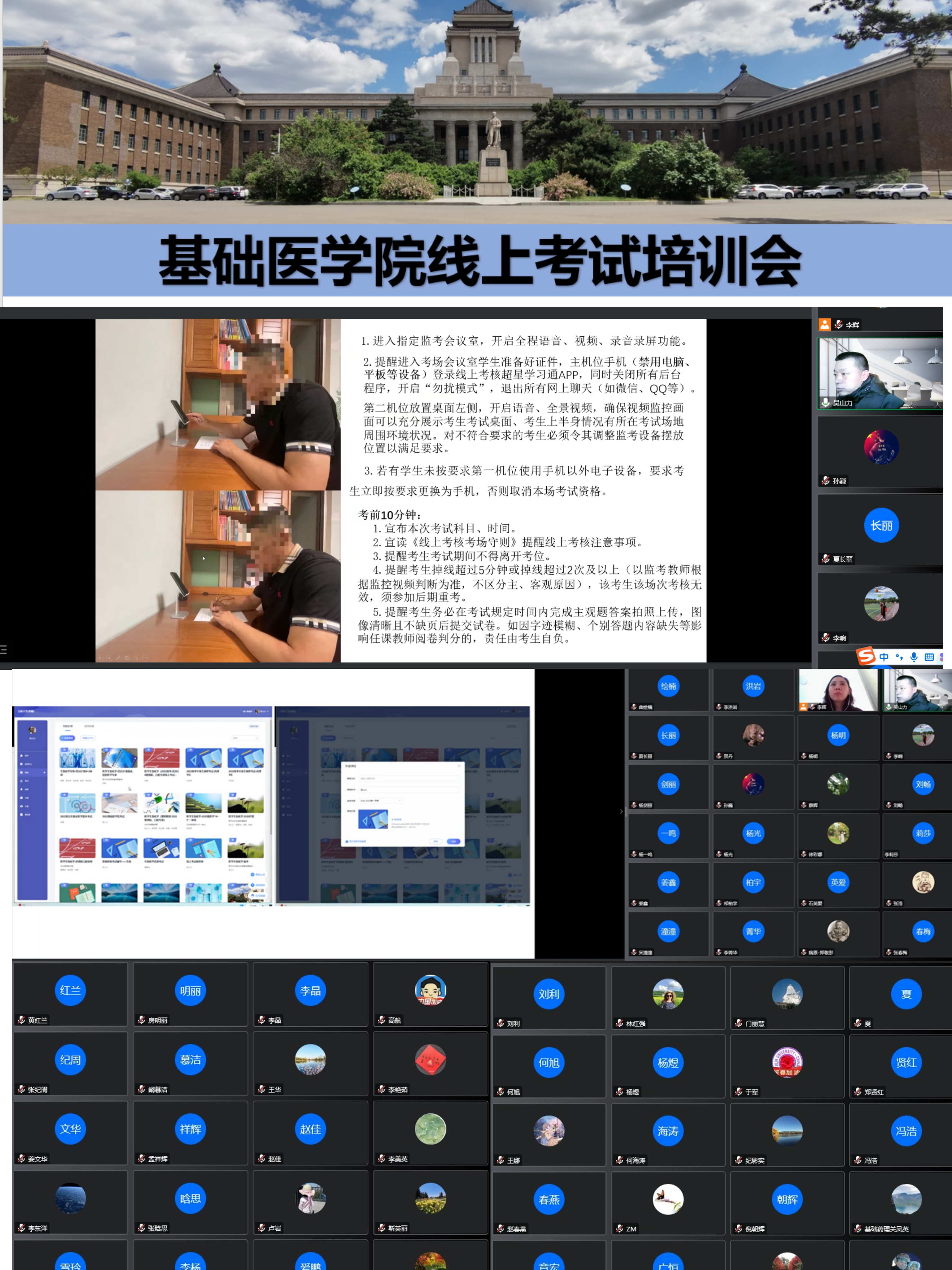
Task: Toggle Sogou Chinese/English mode button
Action: [x=884, y=657]
